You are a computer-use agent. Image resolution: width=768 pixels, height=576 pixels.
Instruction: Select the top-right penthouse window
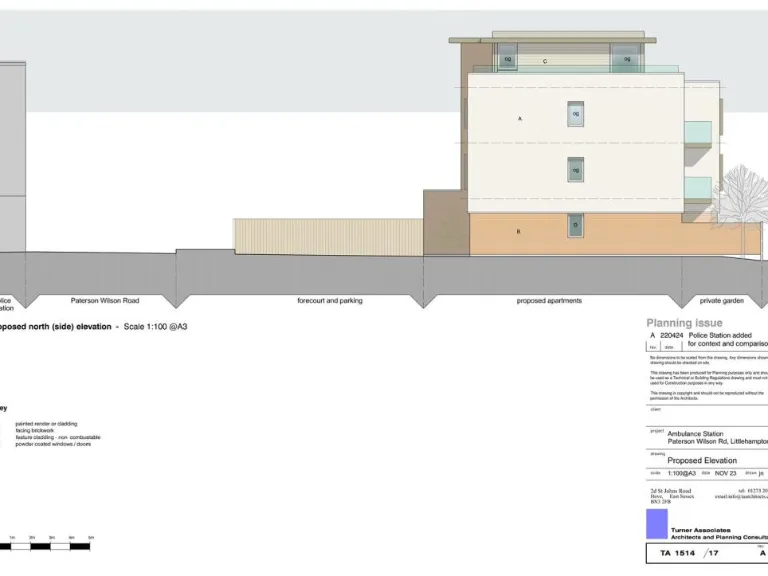(626, 59)
